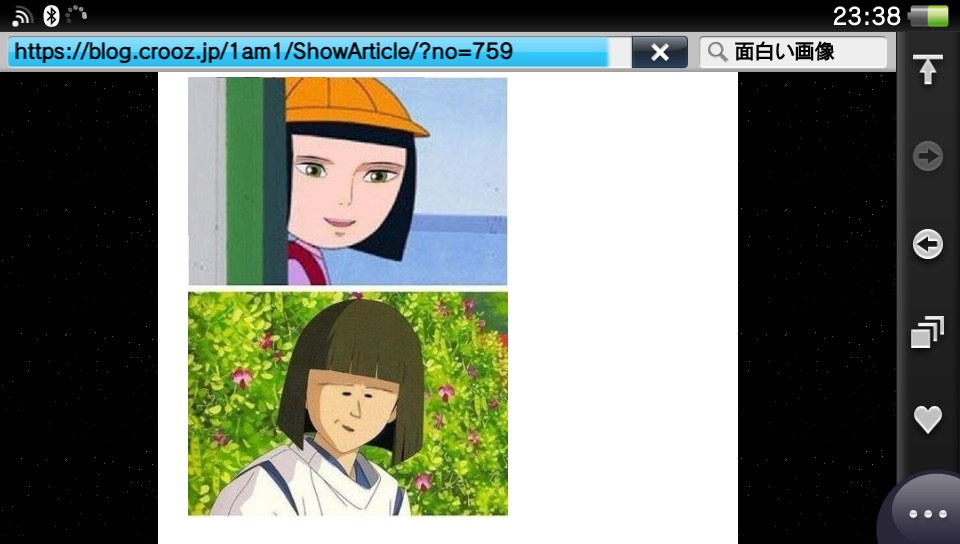The width and height of the screenshot is (960, 544).
Task: Stop loading with the X button
Action: tap(659, 52)
